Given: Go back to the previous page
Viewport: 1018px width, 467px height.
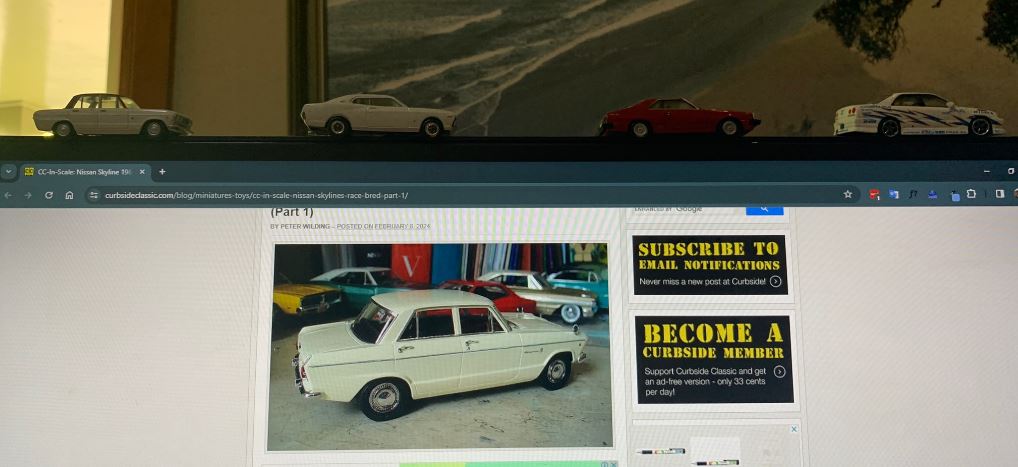Looking at the screenshot, I should [x=8, y=195].
